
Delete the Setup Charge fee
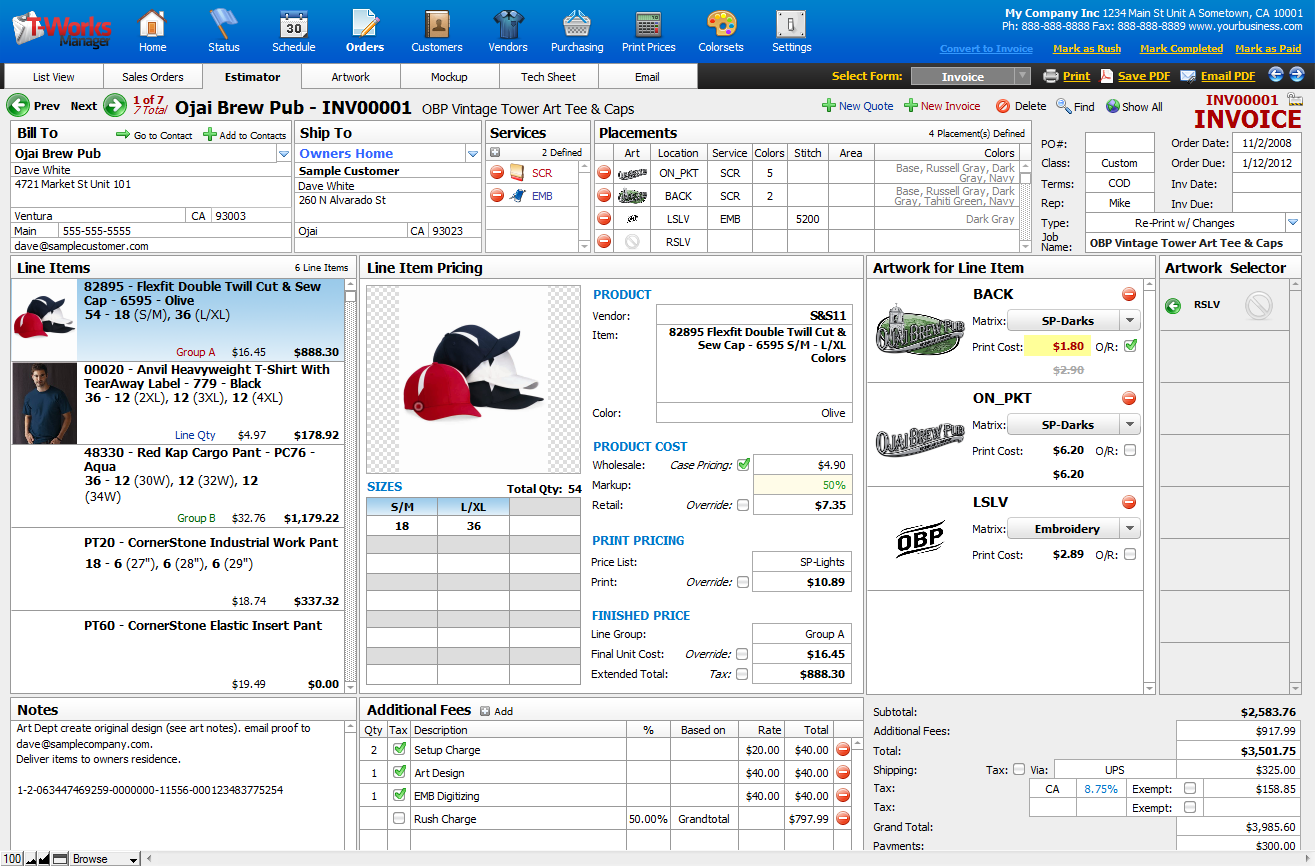(843, 749)
